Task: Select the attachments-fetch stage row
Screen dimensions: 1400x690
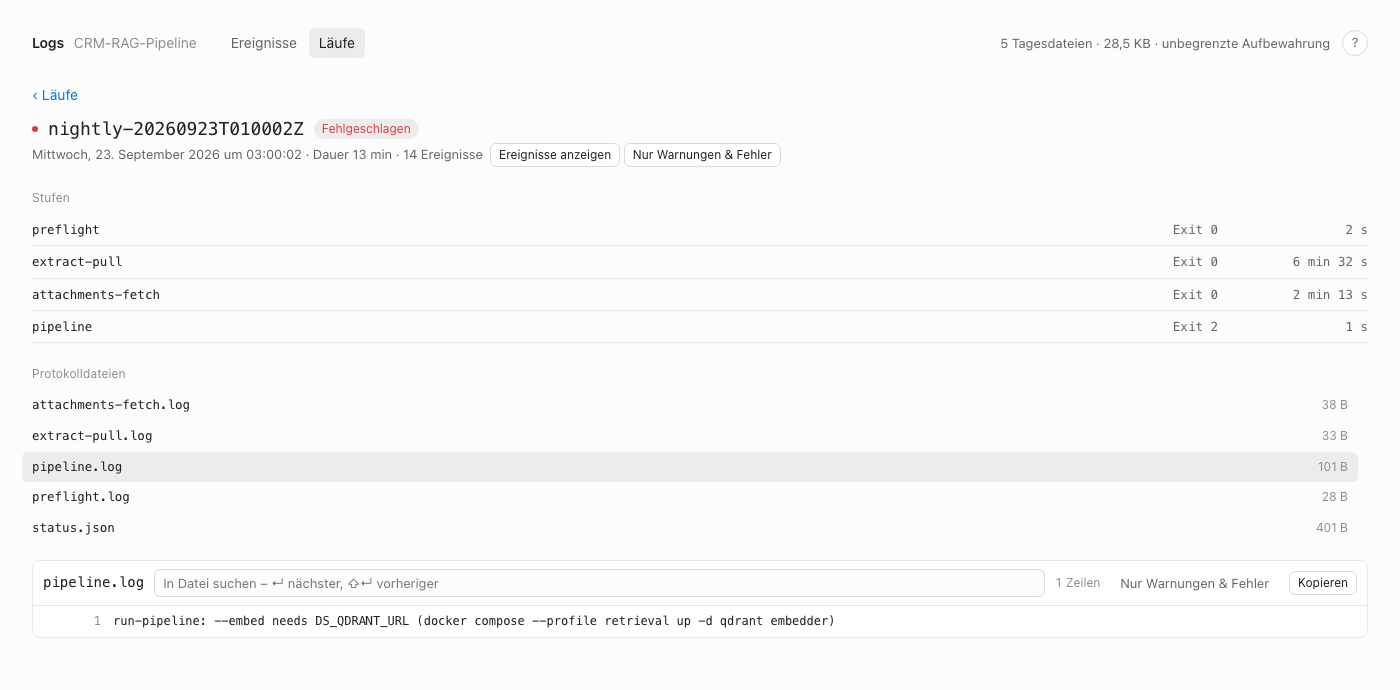Action: point(700,295)
